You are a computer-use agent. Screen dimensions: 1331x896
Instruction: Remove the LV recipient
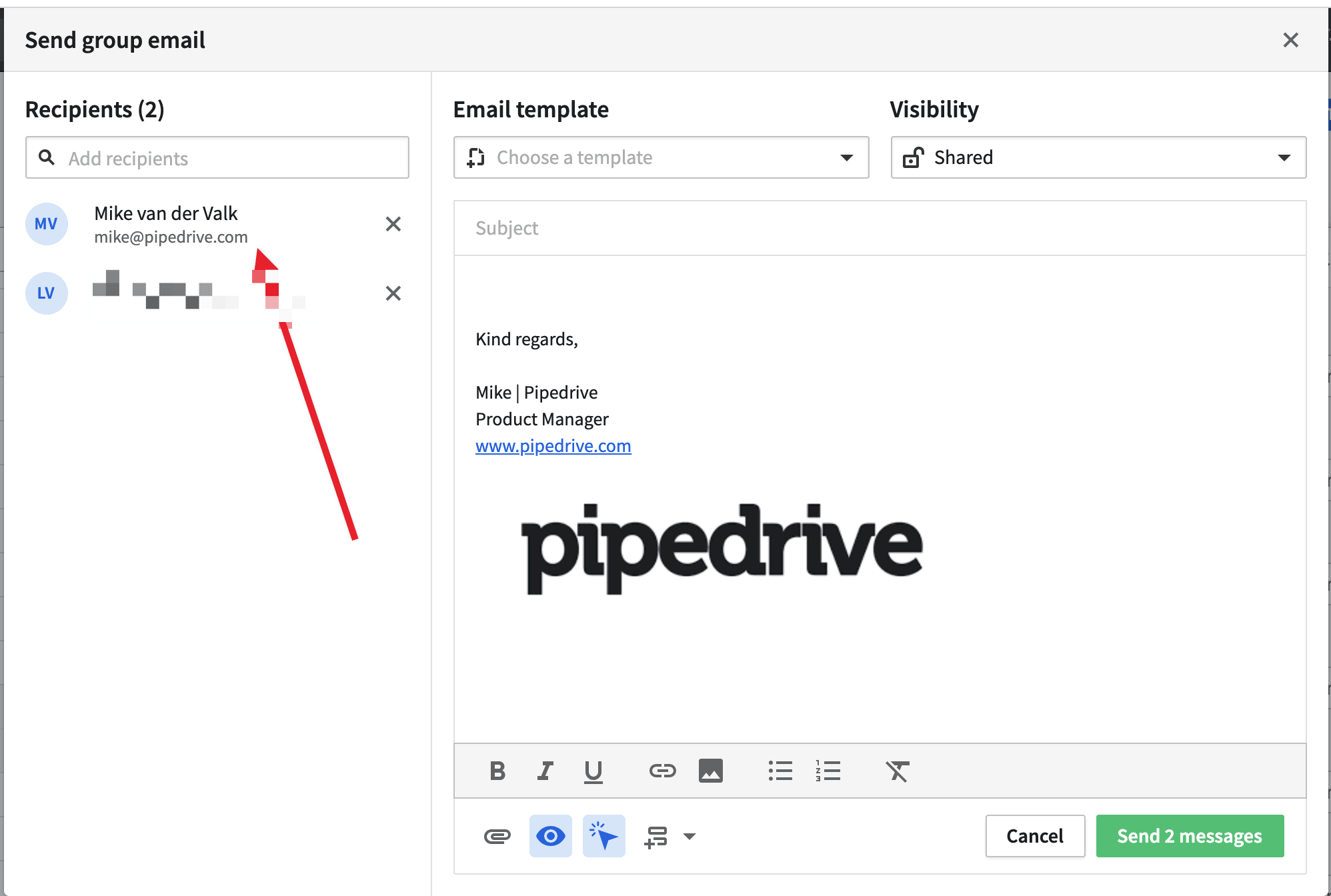[393, 293]
